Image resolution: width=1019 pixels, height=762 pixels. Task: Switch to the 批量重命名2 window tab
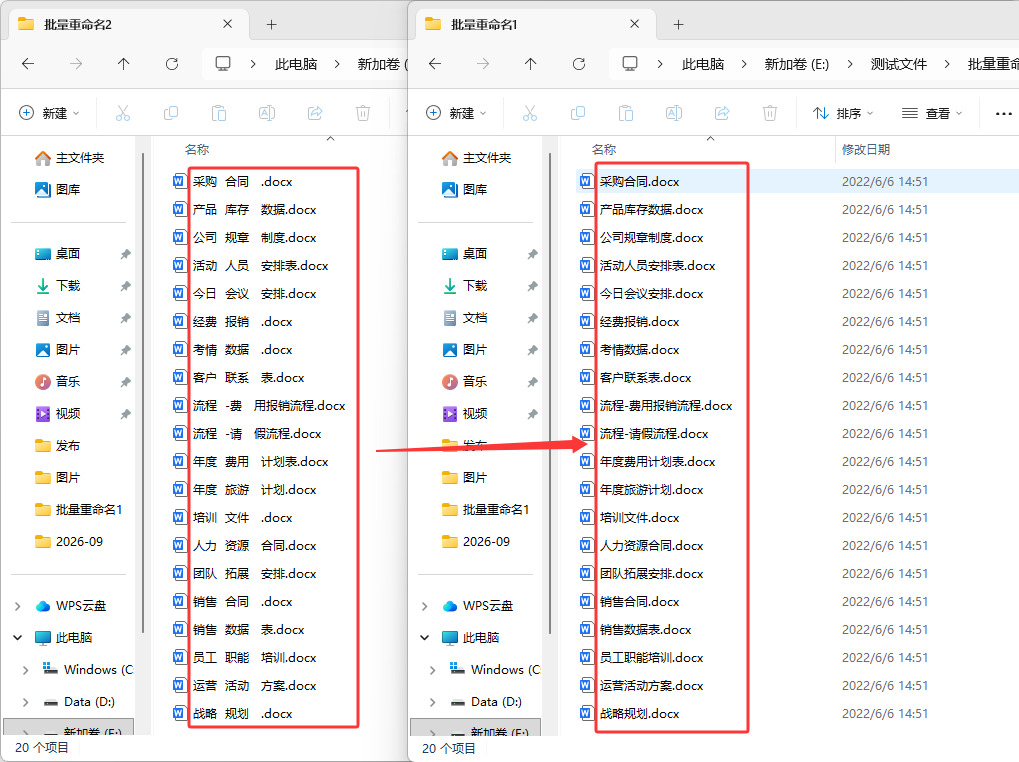[x=128, y=25]
